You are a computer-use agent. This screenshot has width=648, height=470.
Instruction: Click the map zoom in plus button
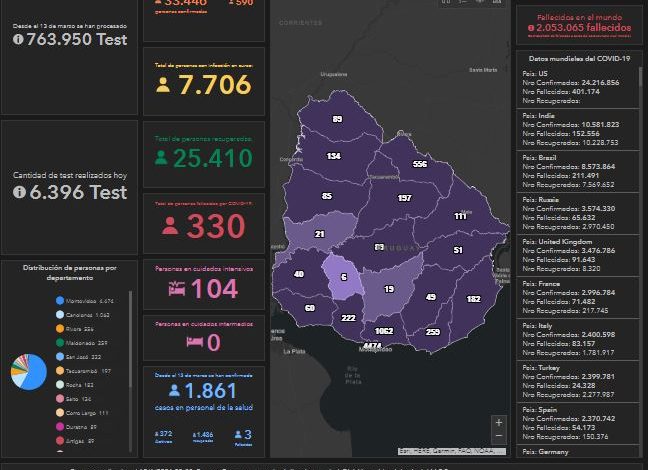pyautogui.click(x=499, y=421)
